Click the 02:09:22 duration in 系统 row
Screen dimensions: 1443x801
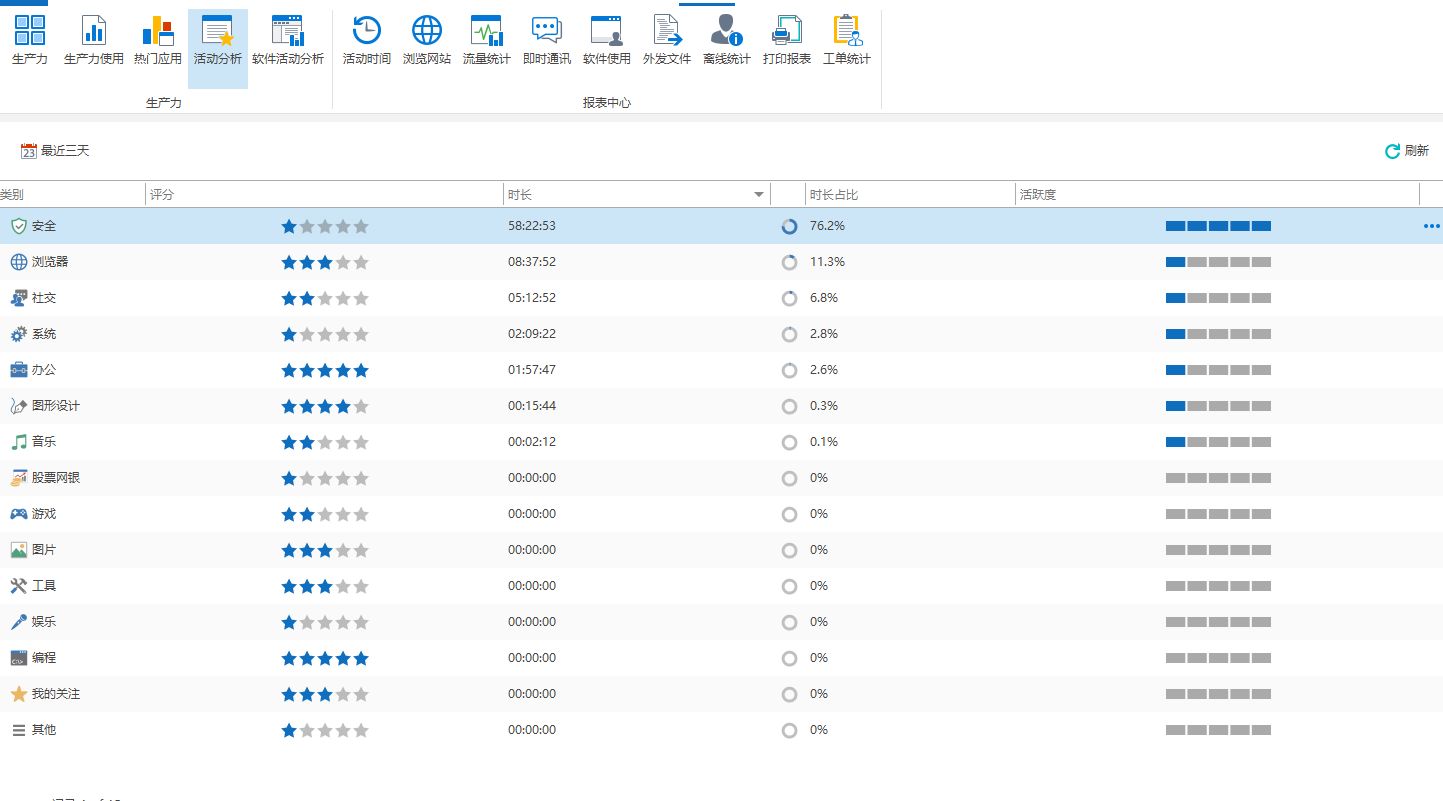(532, 334)
